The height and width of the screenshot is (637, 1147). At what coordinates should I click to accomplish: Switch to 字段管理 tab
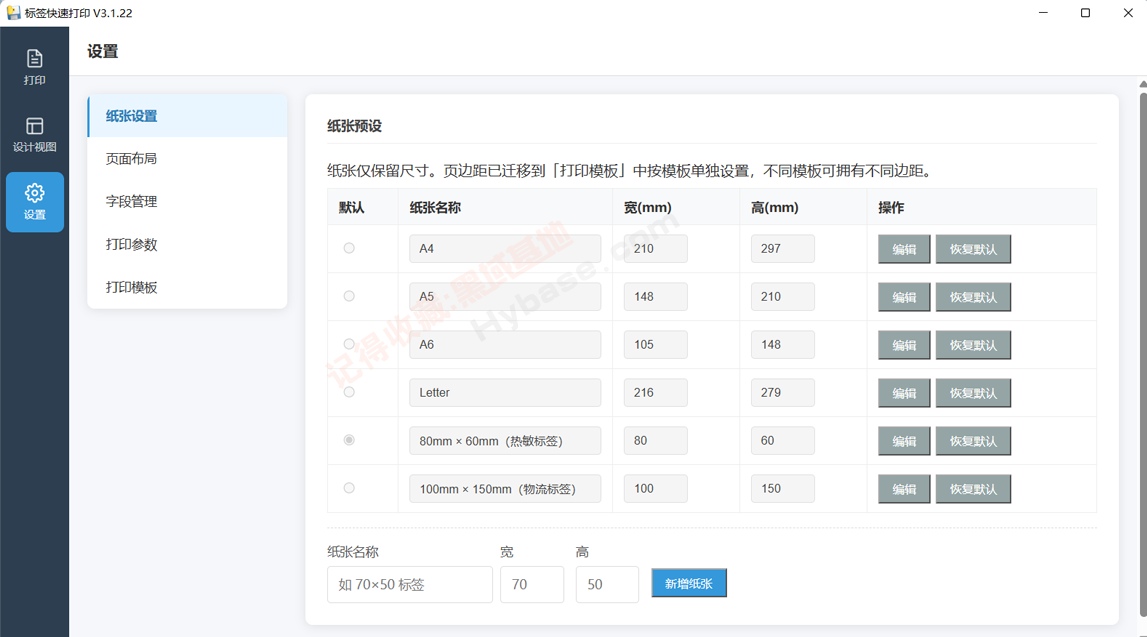click(x=187, y=201)
